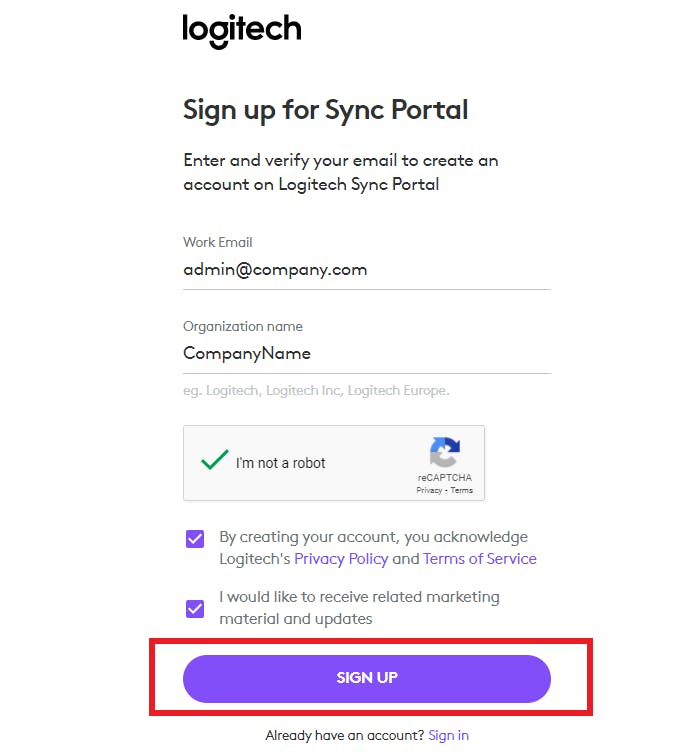This screenshot has width=679, height=752.
Task: Open Logitech's Privacy Policy link
Action: click(341, 559)
